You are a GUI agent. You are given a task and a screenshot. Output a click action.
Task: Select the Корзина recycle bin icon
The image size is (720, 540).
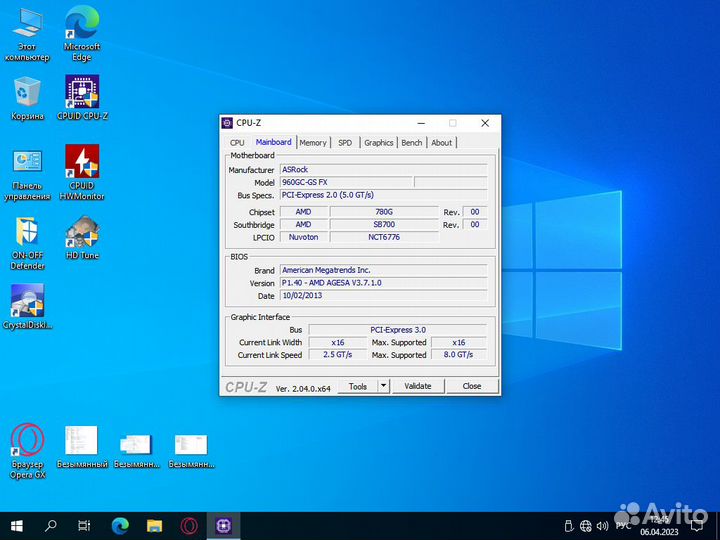[x=27, y=99]
